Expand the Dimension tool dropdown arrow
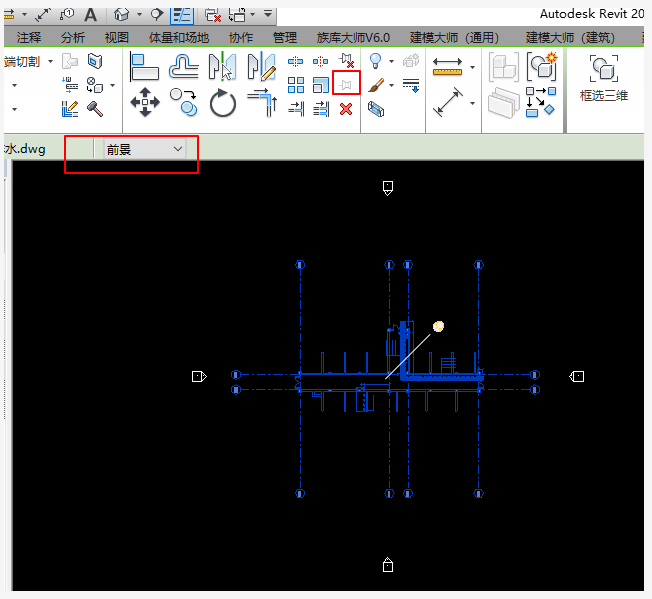Viewport: 652px width, 599px height. 472,103
